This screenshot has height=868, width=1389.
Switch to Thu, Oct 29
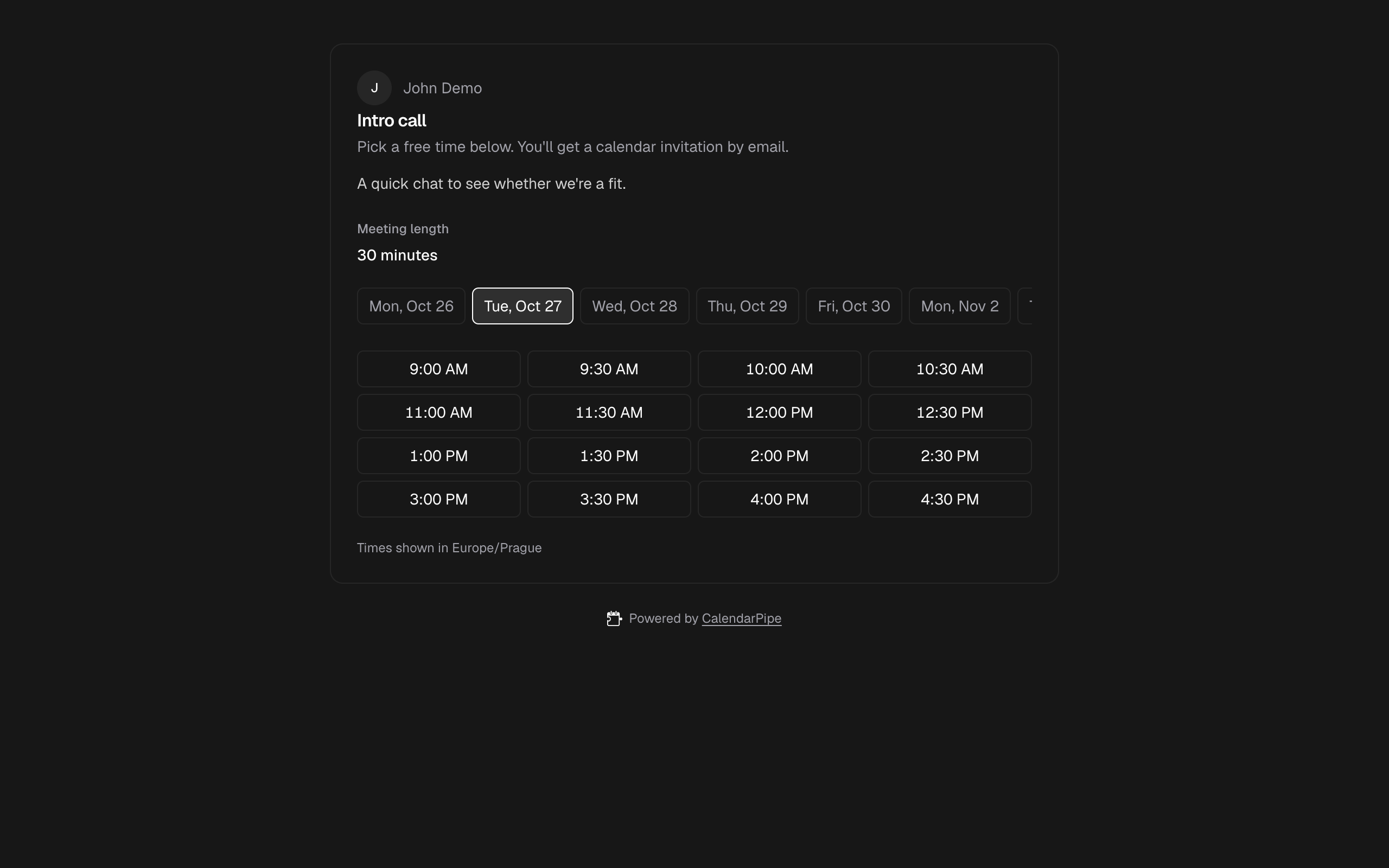point(747,306)
